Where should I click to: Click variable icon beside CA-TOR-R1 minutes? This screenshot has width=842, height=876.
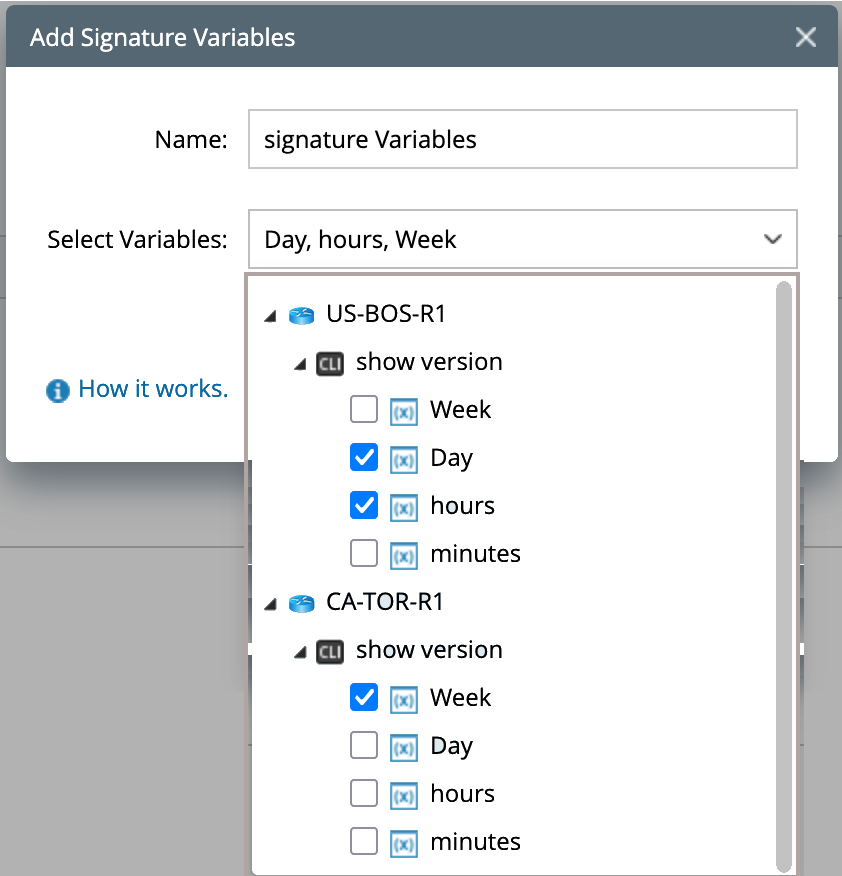point(403,843)
